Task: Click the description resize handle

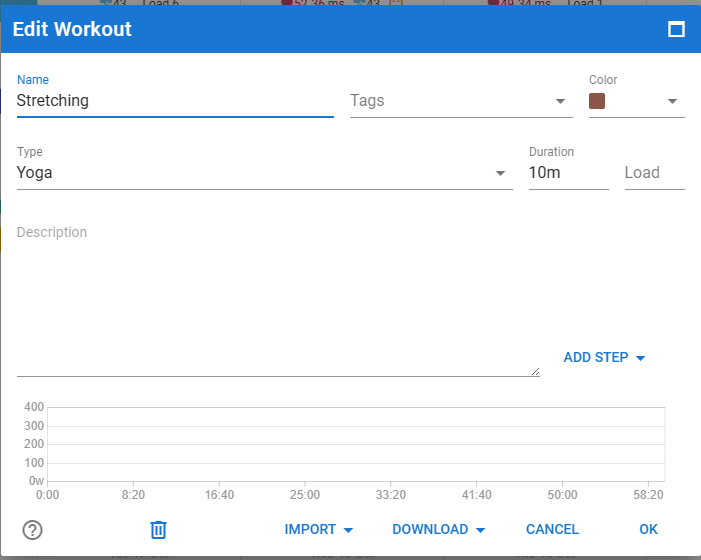Action: click(536, 371)
